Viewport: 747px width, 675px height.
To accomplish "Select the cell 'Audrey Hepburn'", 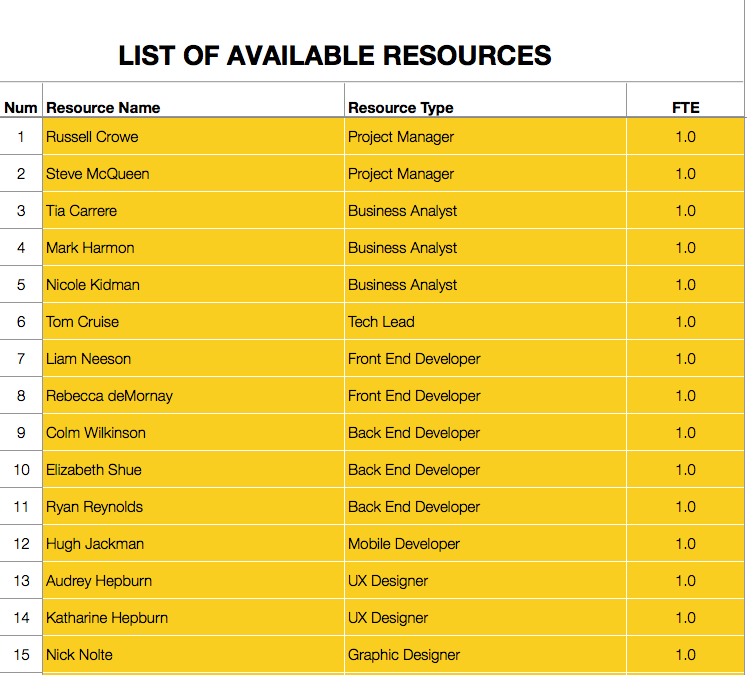I will click(x=193, y=581).
